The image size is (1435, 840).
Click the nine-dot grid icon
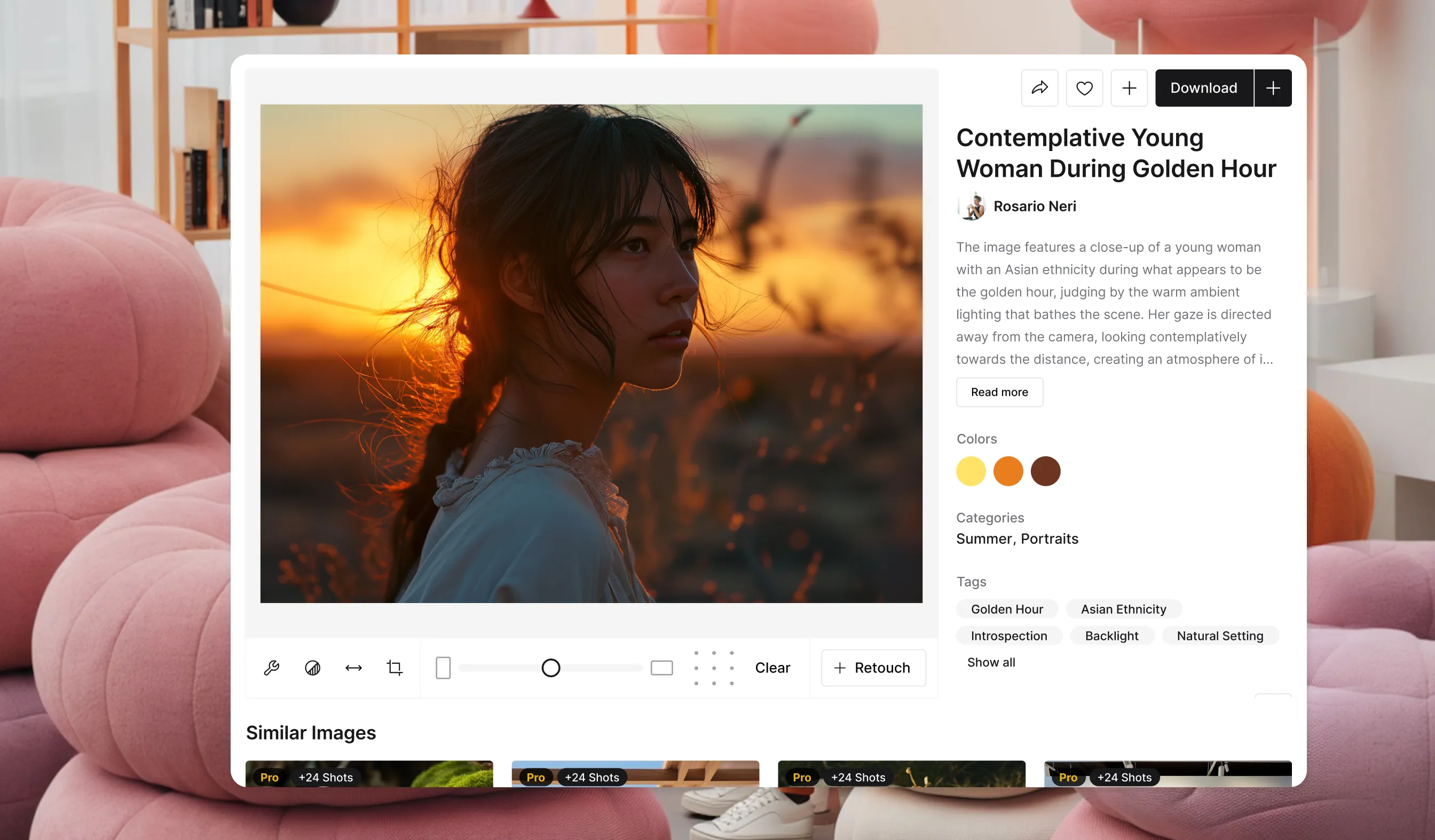point(714,668)
